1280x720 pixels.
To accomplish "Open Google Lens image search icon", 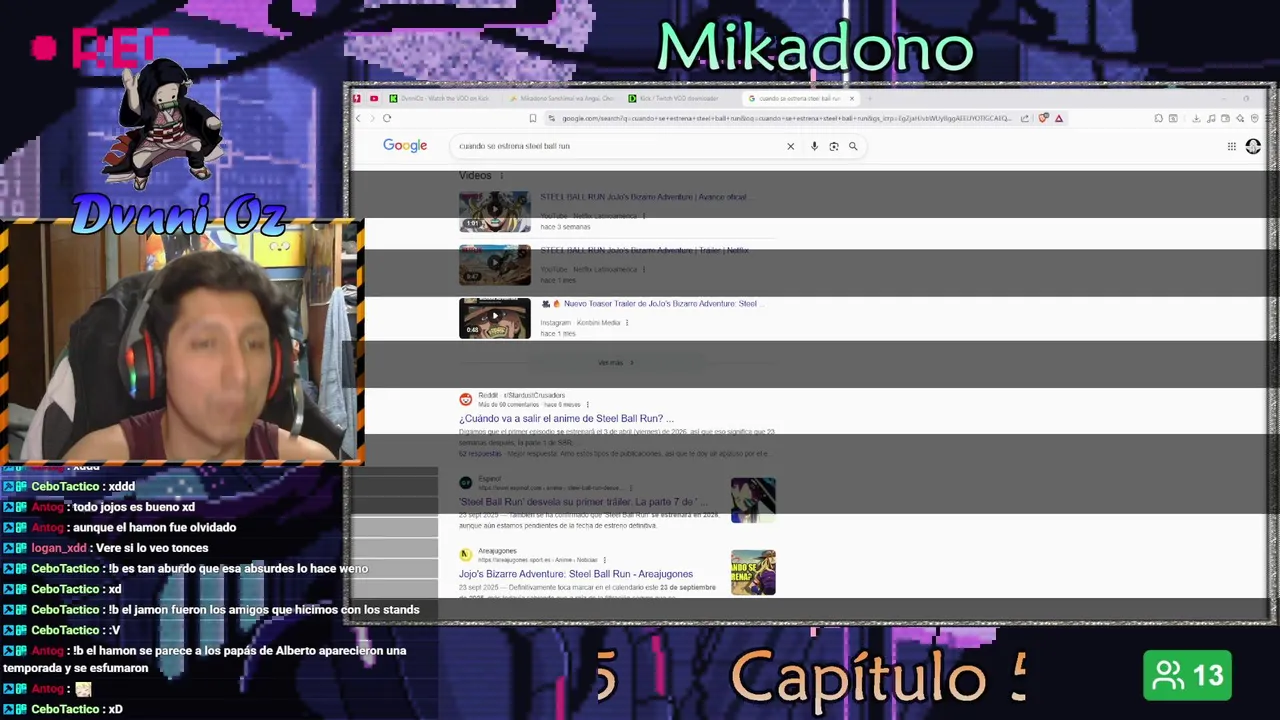I will [833, 146].
